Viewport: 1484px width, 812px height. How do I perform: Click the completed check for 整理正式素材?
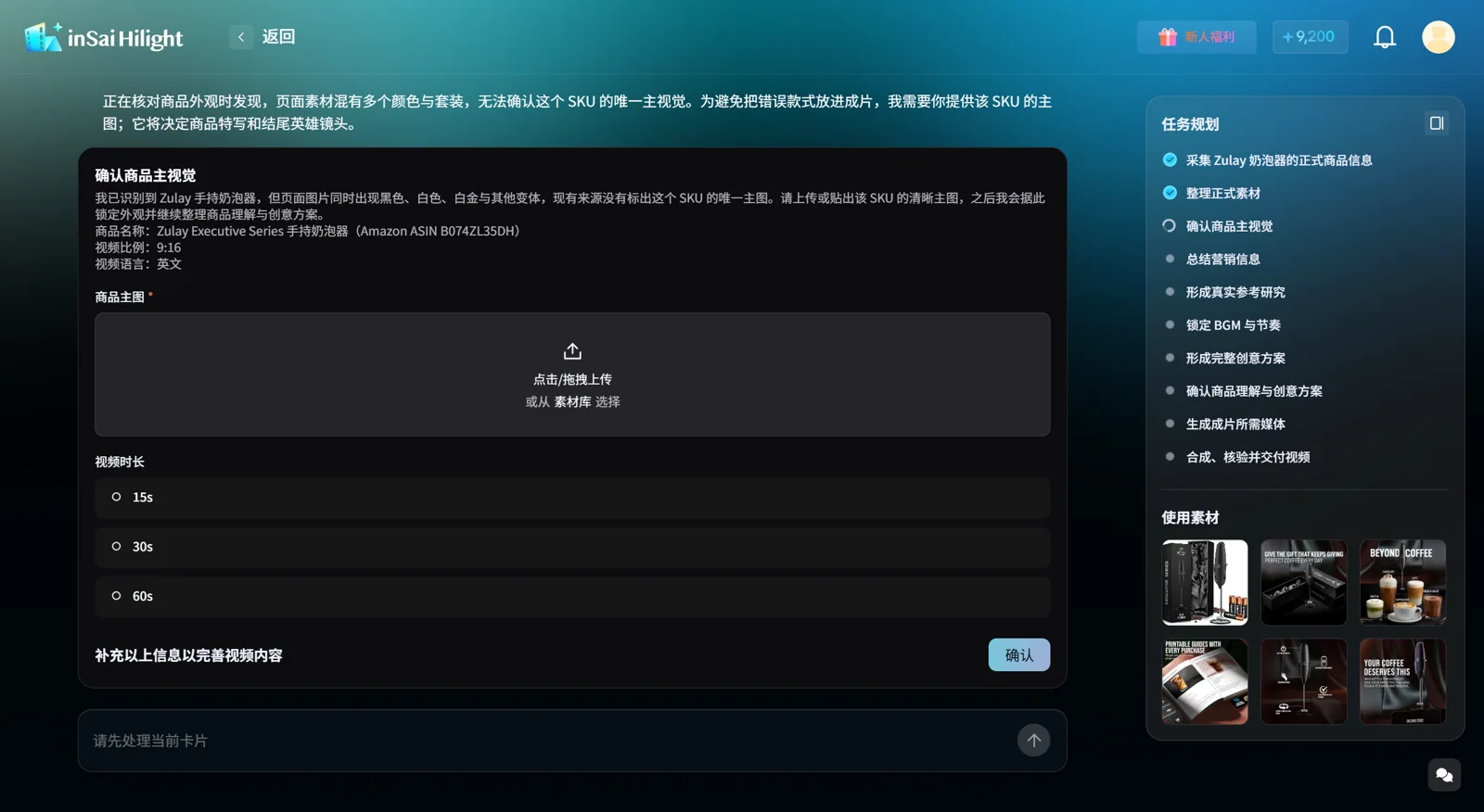1170,193
